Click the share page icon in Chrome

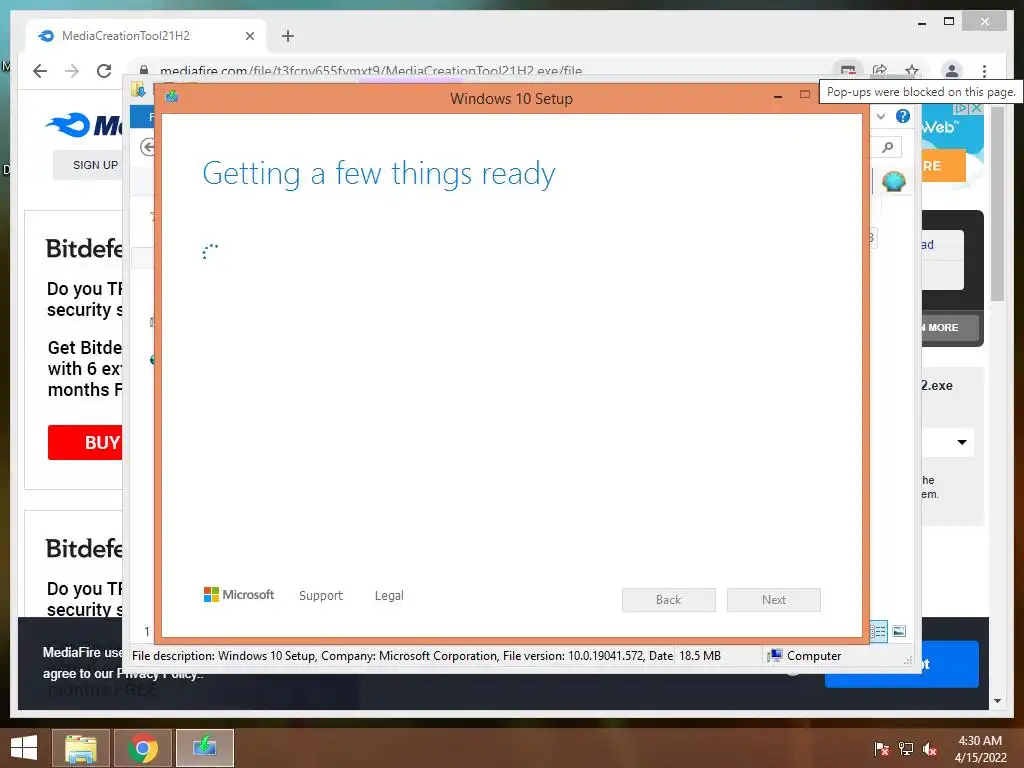(880, 71)
